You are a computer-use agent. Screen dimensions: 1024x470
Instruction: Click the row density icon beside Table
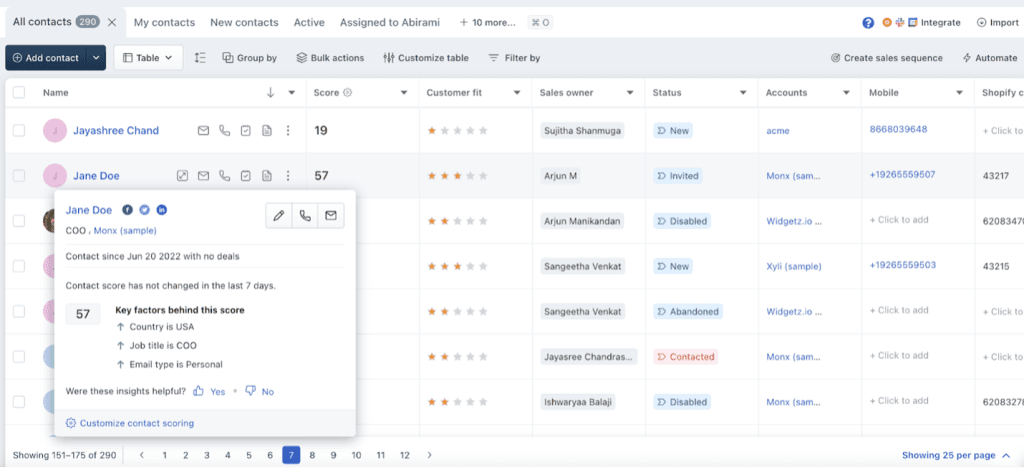200,58
